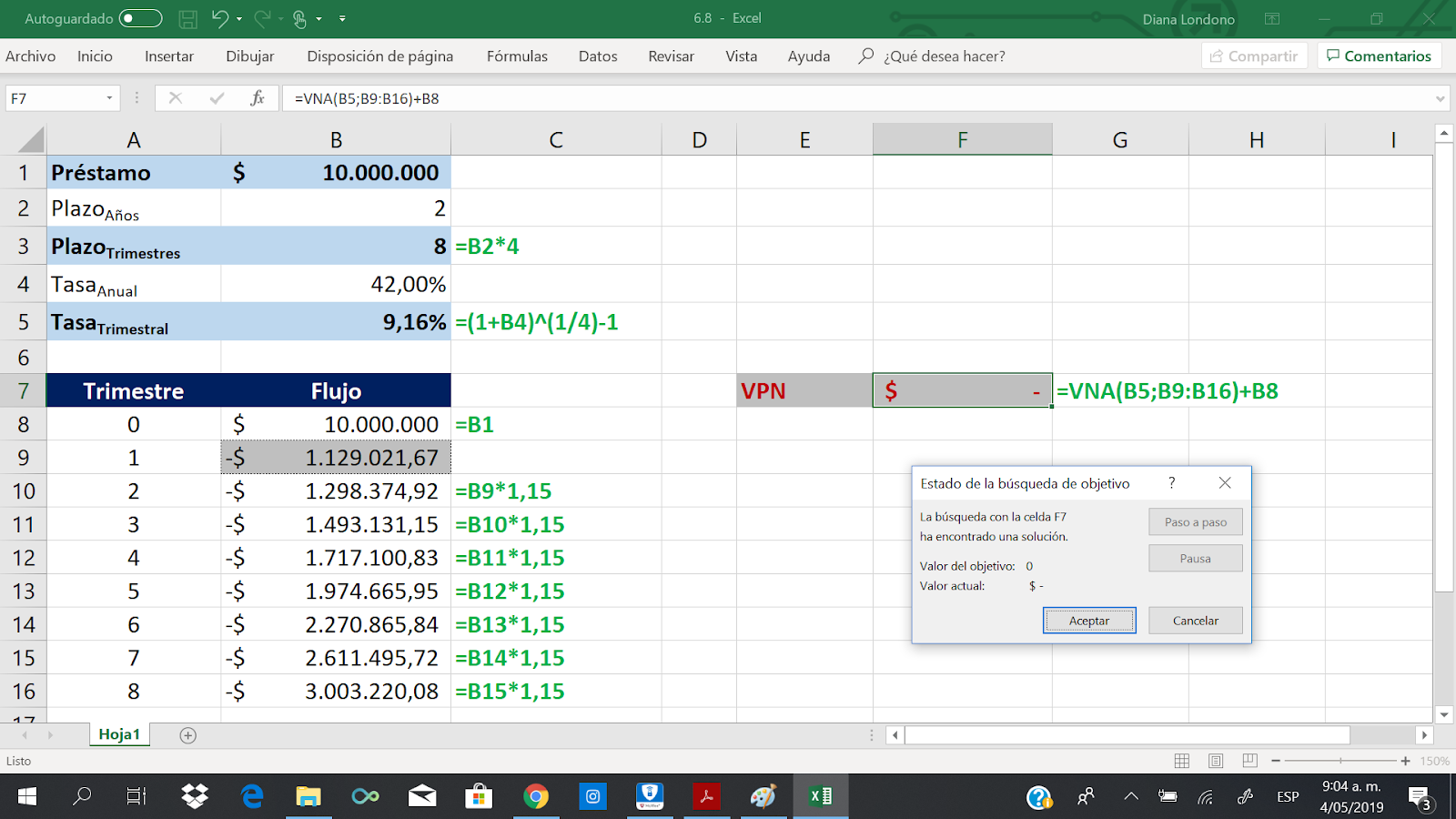The height and width of the screenshot is (819, 1456).
Task: Click Aceptar in the Goal Seek dialog
Action: click(1088, 620)
